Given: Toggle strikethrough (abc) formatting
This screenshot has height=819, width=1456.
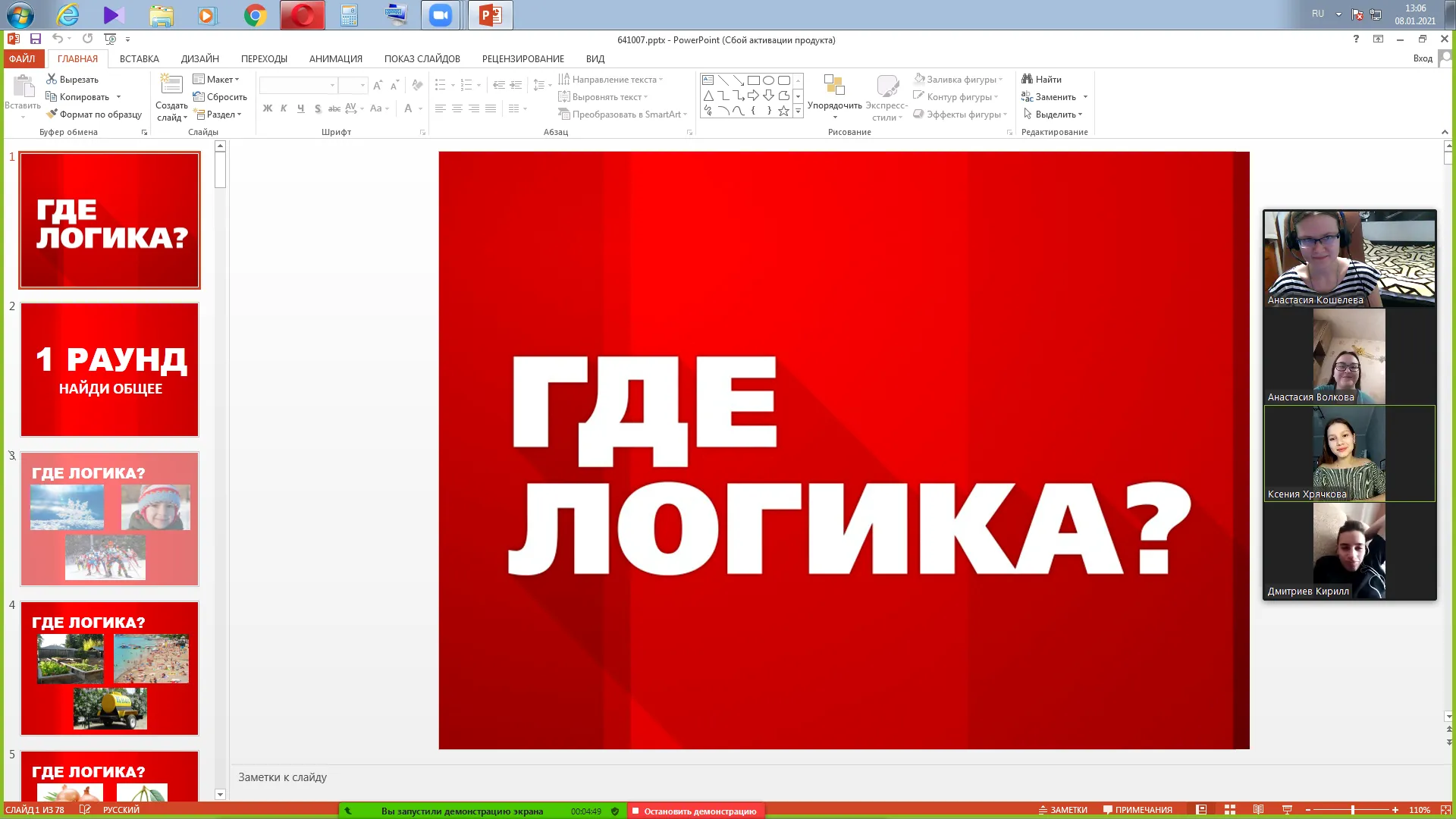Looking at the screenshot, I should click(x=334, y=108).
